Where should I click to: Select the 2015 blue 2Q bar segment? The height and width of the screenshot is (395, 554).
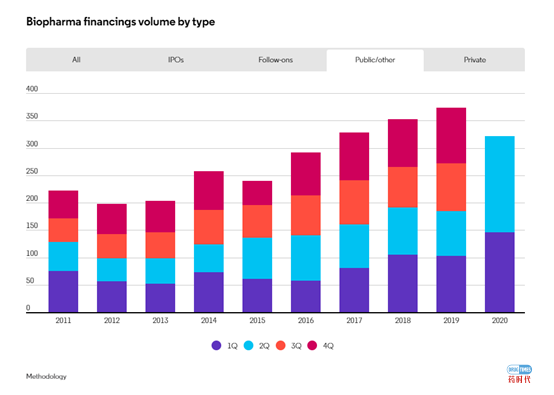click(x=257, y=258)
